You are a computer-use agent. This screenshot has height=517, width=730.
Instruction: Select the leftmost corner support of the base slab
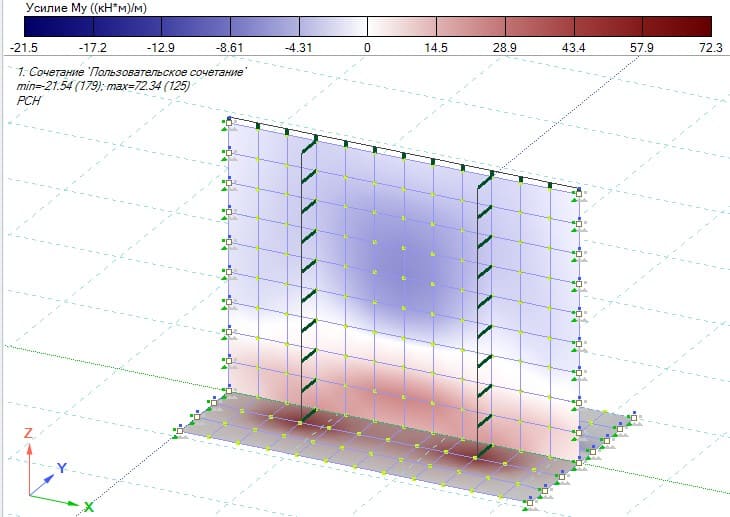[180, 431]
